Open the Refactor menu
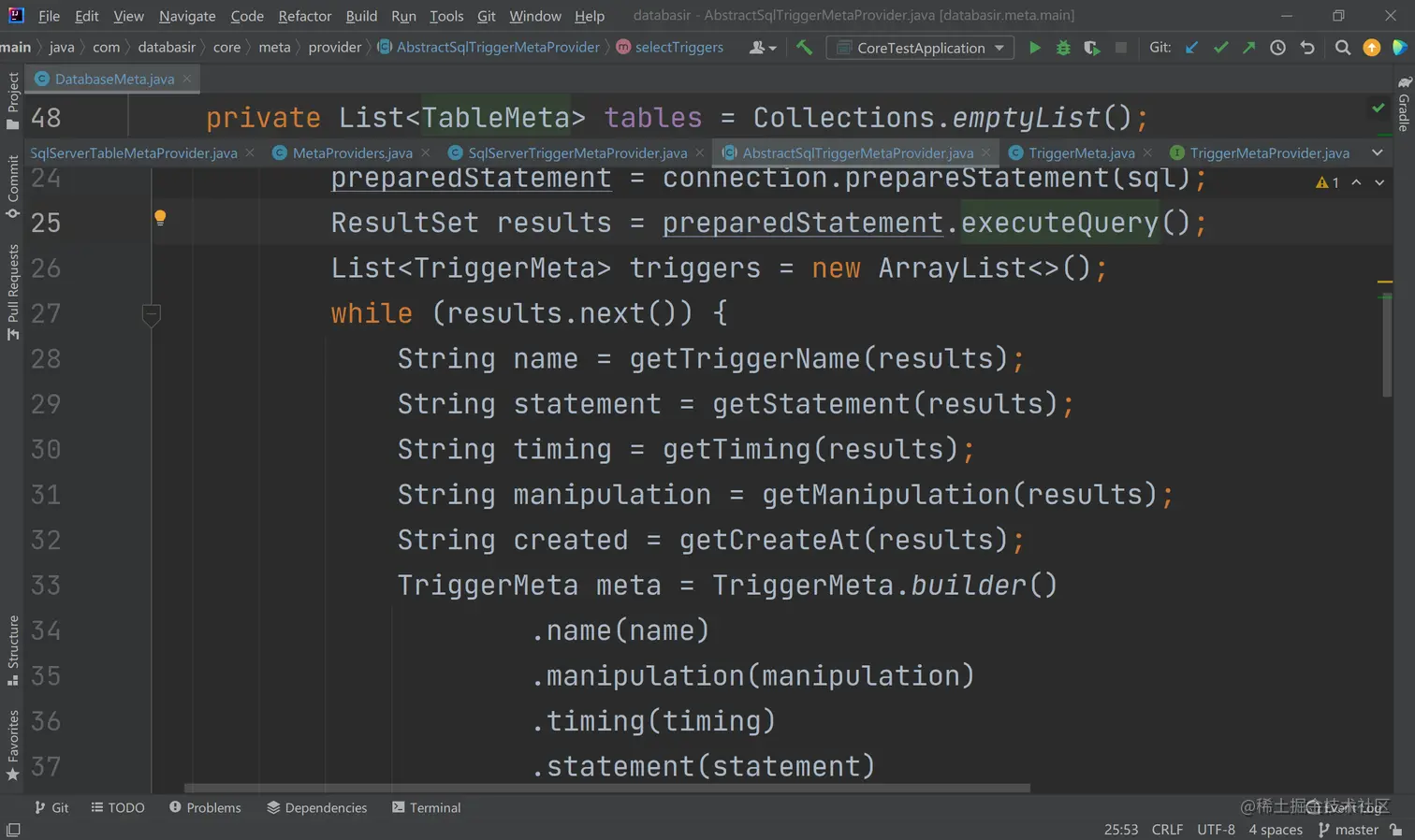Image resolution: width=1415 pixels, height=840 pixels. click(x=305, y=16)
